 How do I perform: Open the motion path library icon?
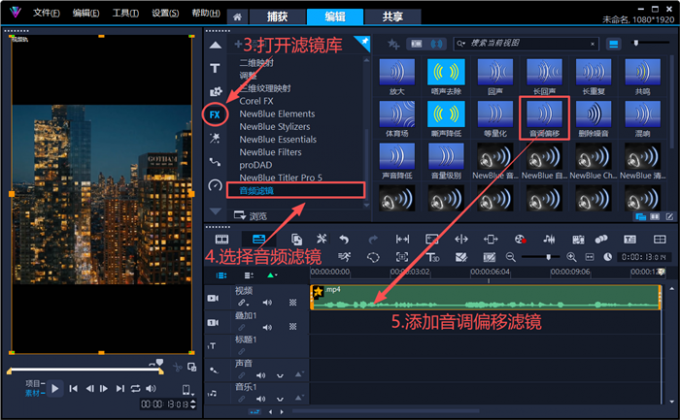(x=215, y=162)
